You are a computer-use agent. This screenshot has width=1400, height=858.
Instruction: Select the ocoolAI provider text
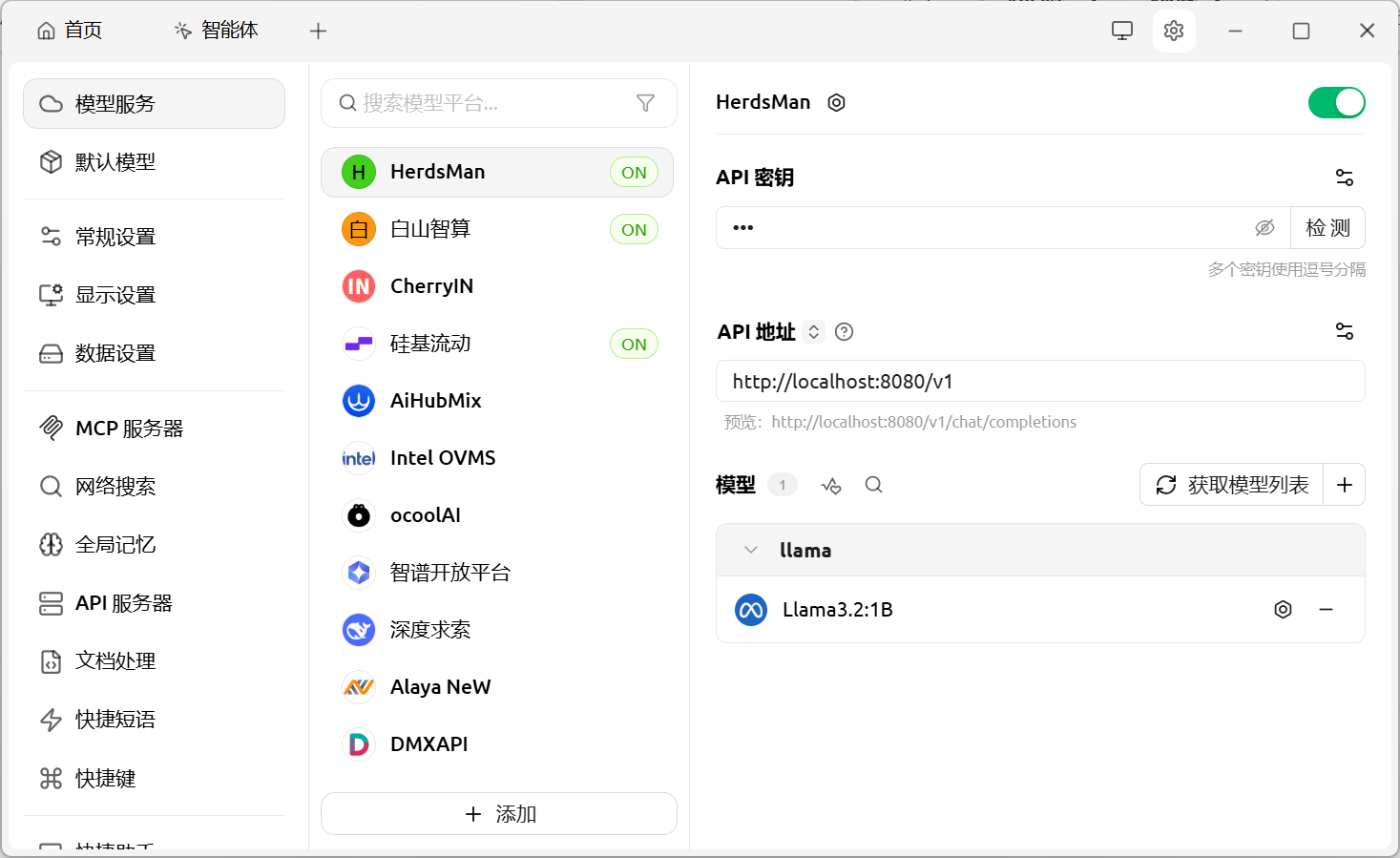[x=426, y=515]
